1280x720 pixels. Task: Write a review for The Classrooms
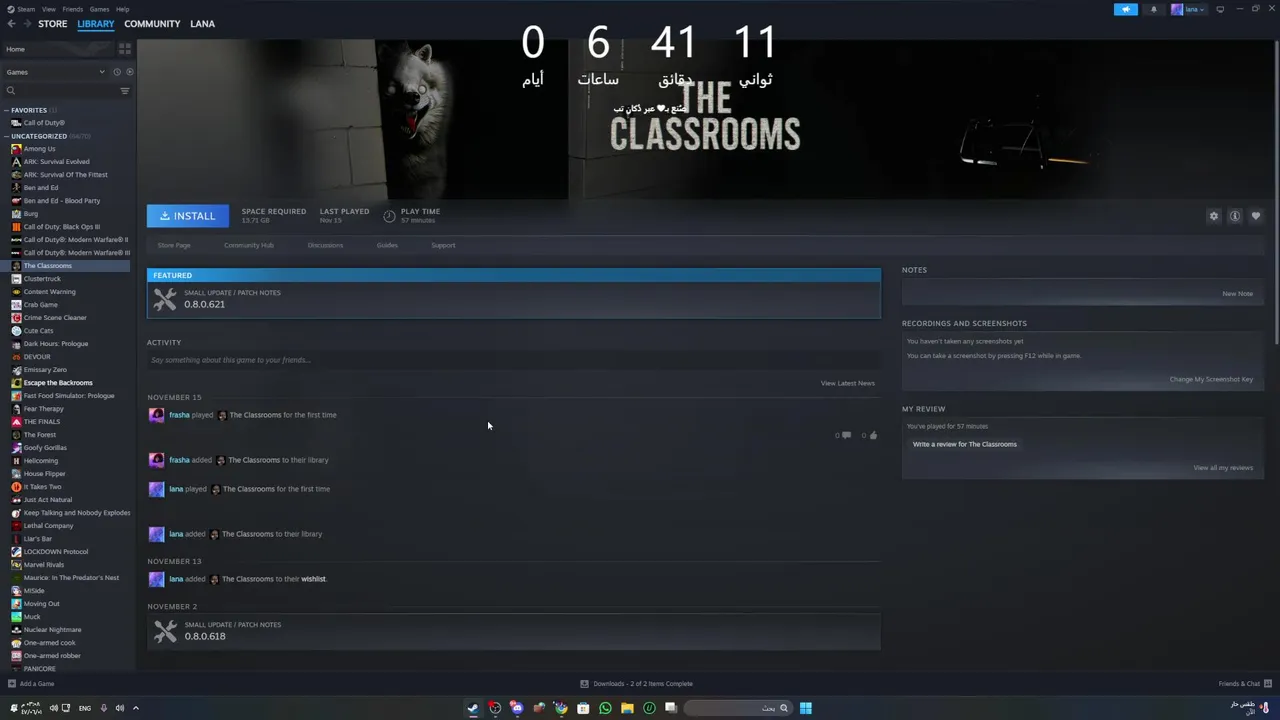(965, 444)
